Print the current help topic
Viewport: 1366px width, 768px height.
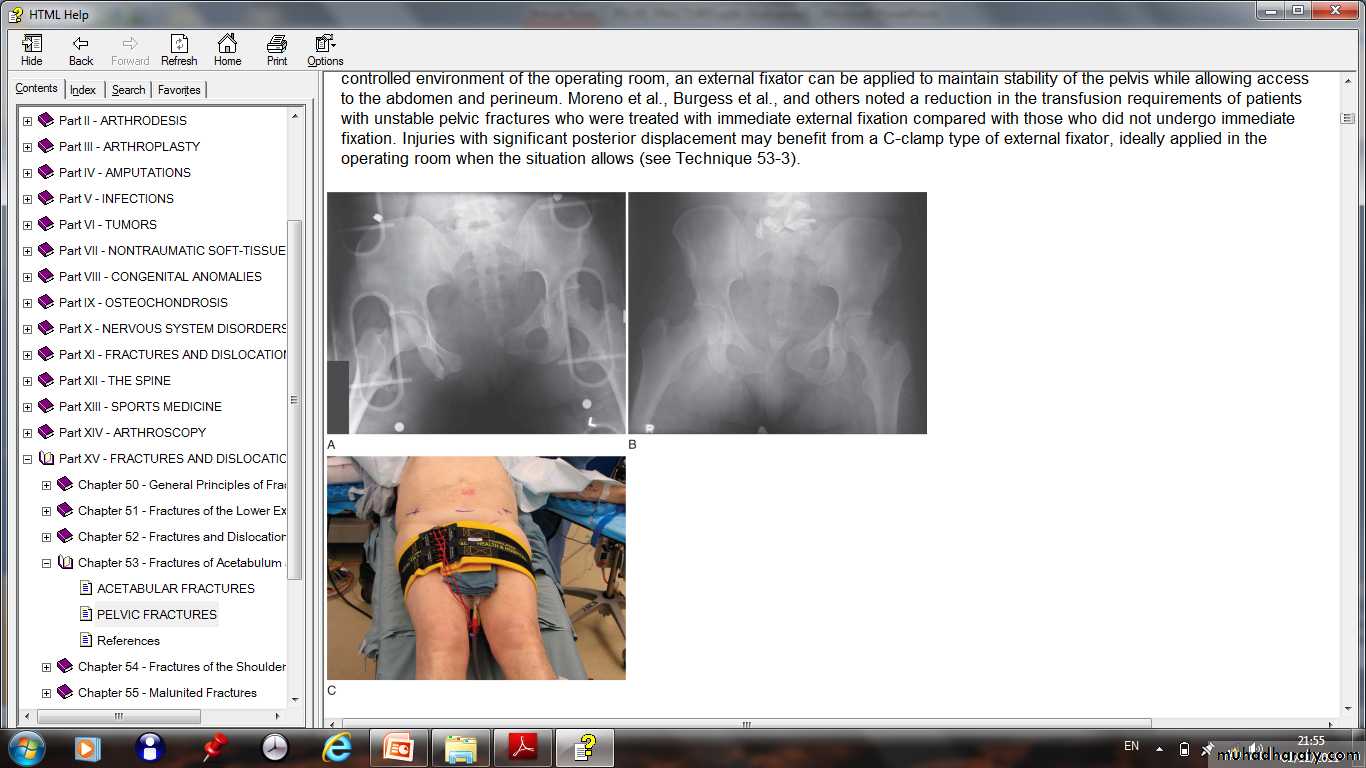pos(277,50)
